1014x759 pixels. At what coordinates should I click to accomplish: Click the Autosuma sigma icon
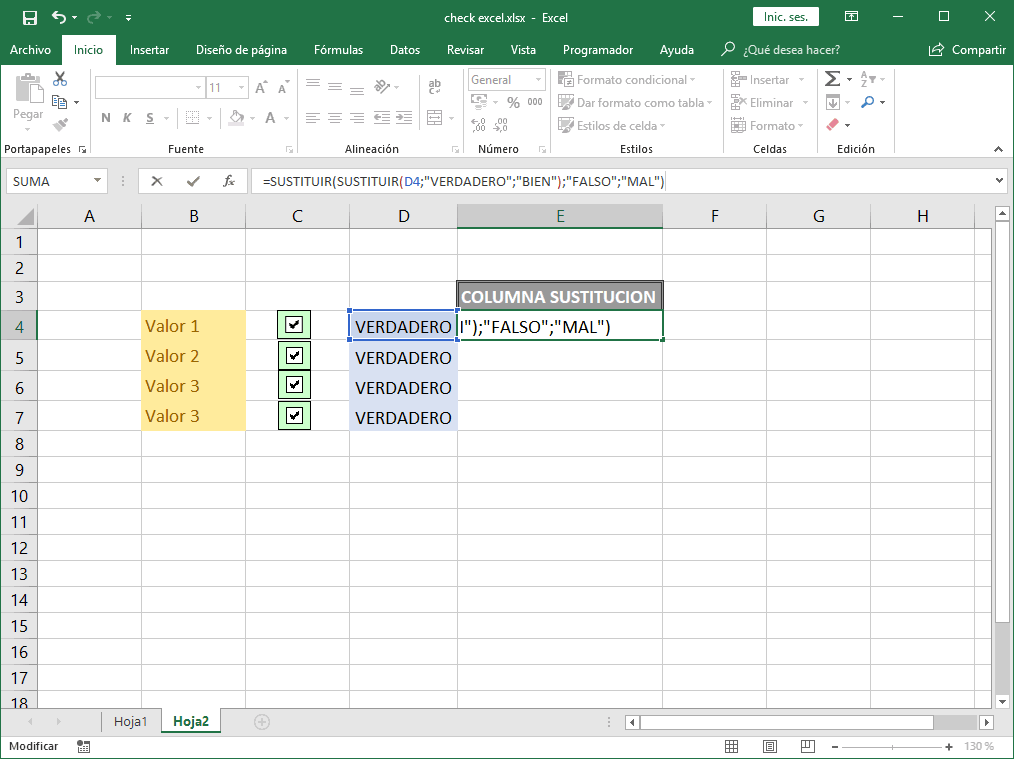pos(834,78)
